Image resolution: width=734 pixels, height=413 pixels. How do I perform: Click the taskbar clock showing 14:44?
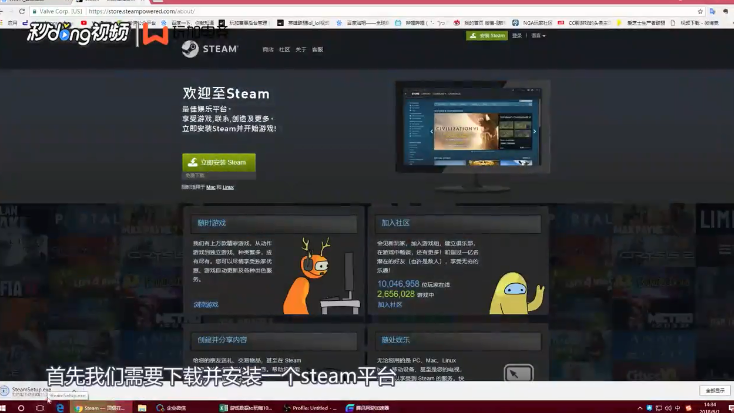(x=710, y=407)
